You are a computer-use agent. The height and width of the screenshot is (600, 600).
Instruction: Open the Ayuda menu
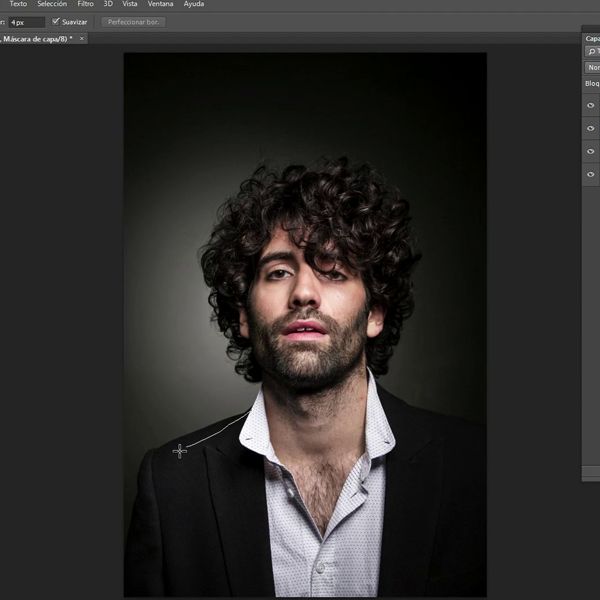tap(194, 4)
